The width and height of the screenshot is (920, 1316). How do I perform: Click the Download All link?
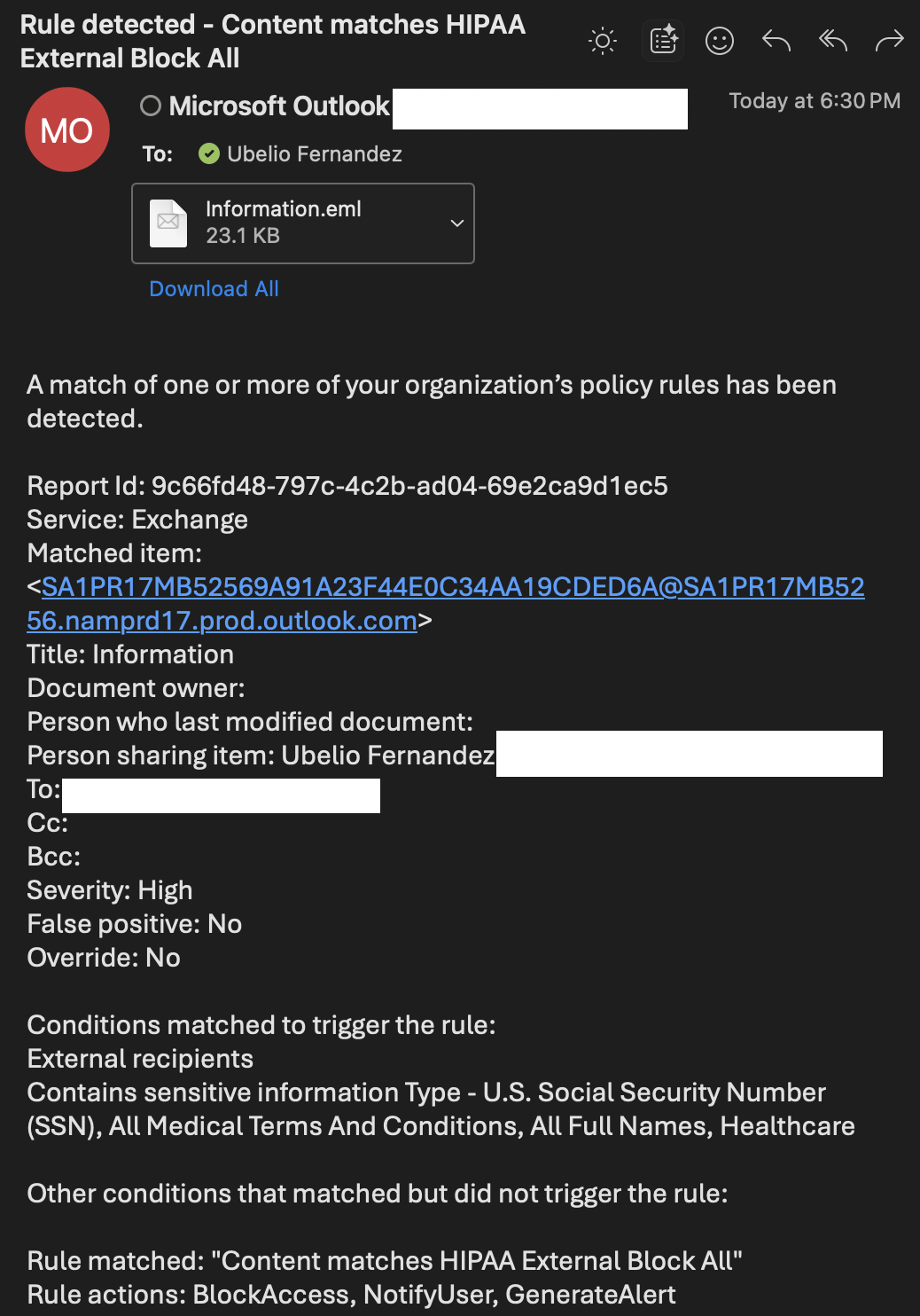pyautogui.click(x=214, y=289)
